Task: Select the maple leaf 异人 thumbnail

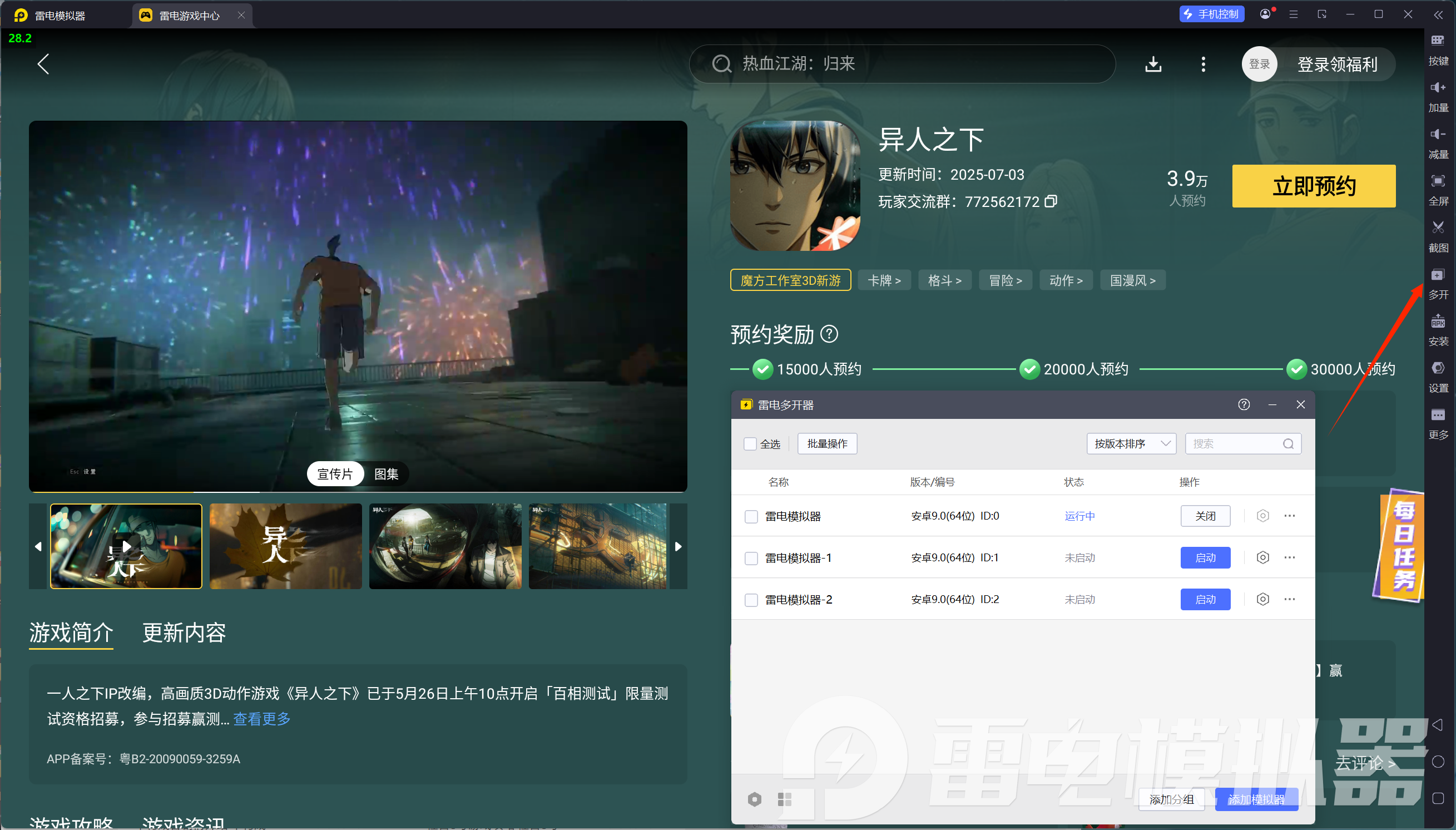Action: click(285, 546)
